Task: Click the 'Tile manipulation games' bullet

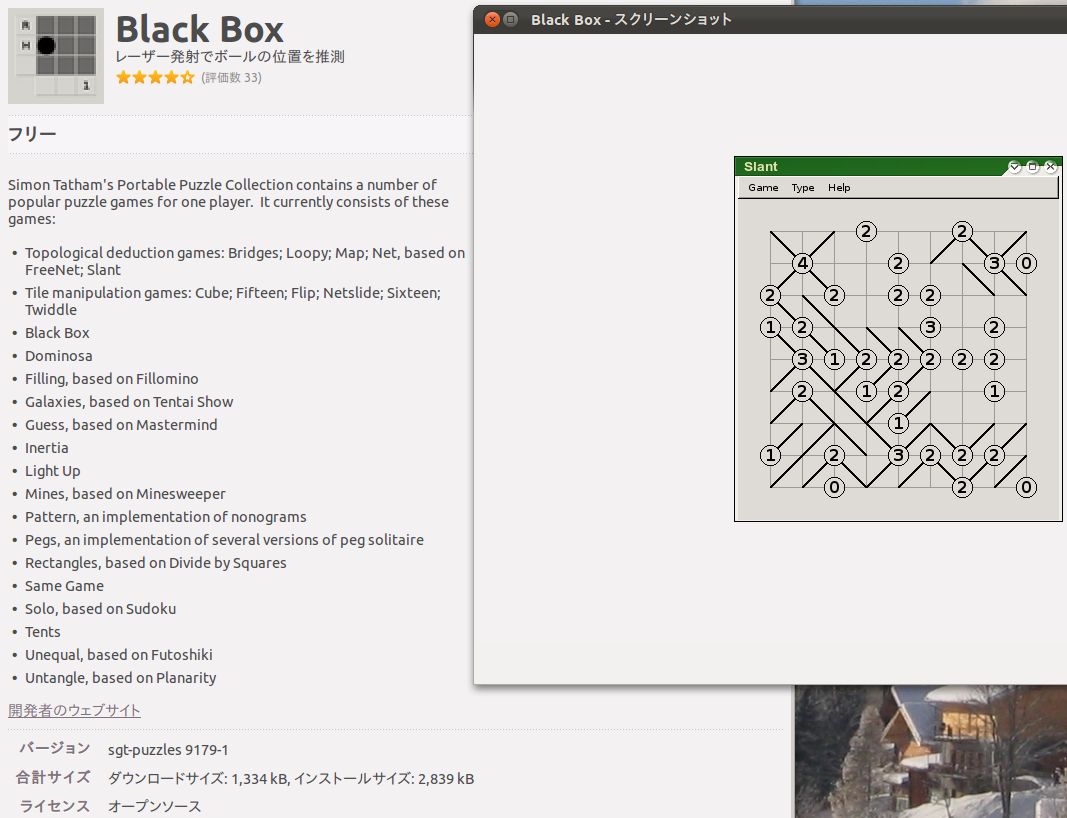Action: [x=233, y=301]
